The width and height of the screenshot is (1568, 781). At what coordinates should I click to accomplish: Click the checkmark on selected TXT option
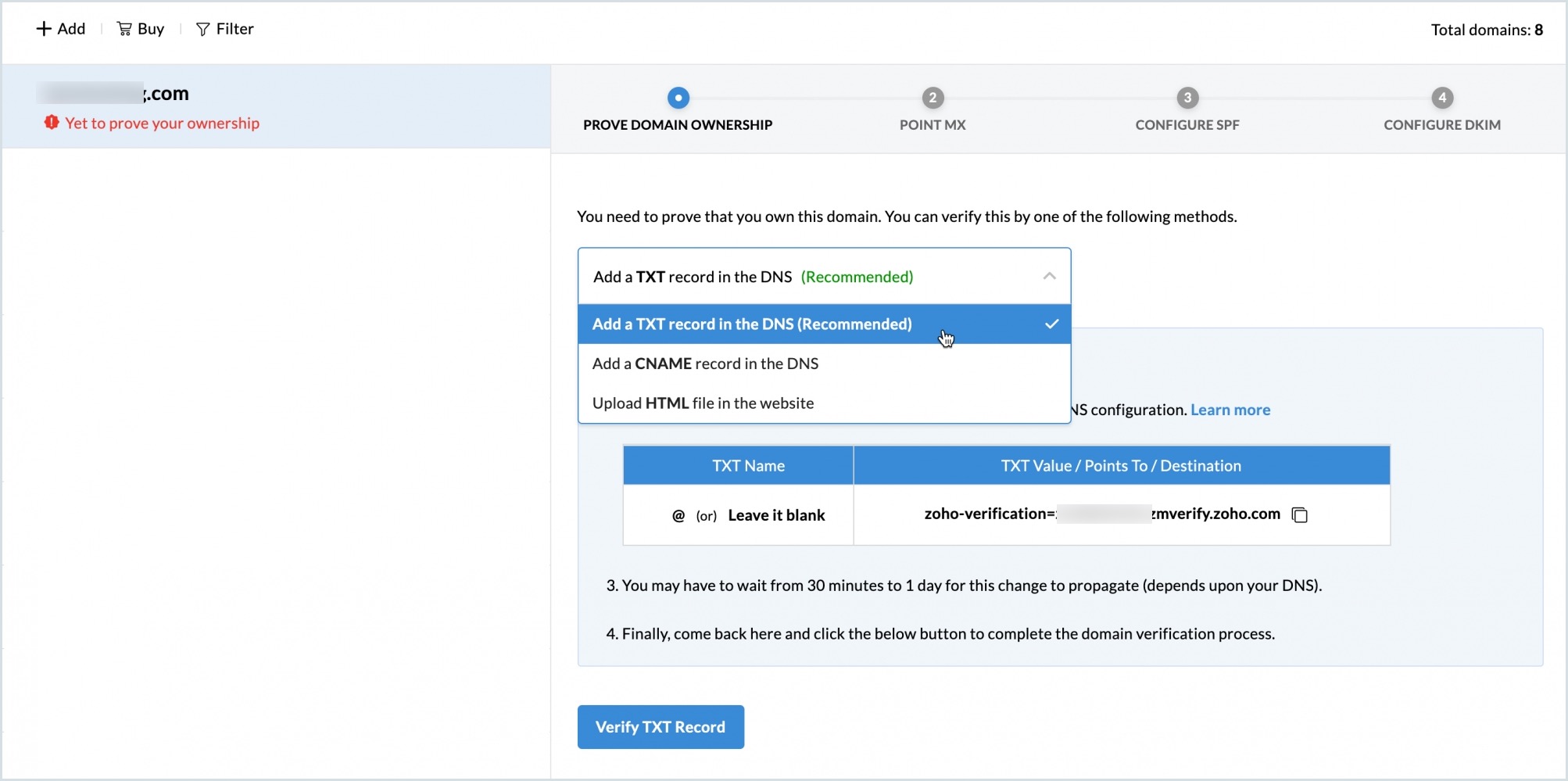1052,324
